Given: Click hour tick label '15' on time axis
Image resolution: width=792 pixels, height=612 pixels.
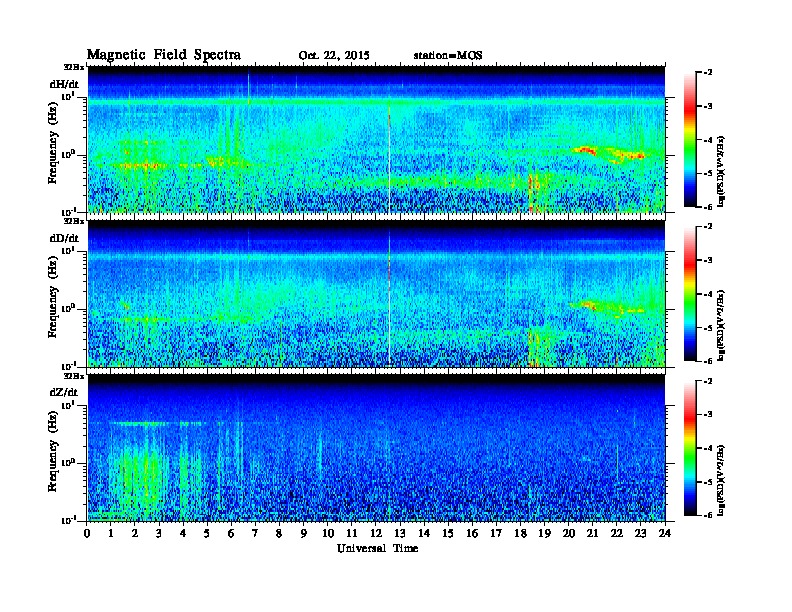Looking at the screenshot, I should [x=448, y=533].
